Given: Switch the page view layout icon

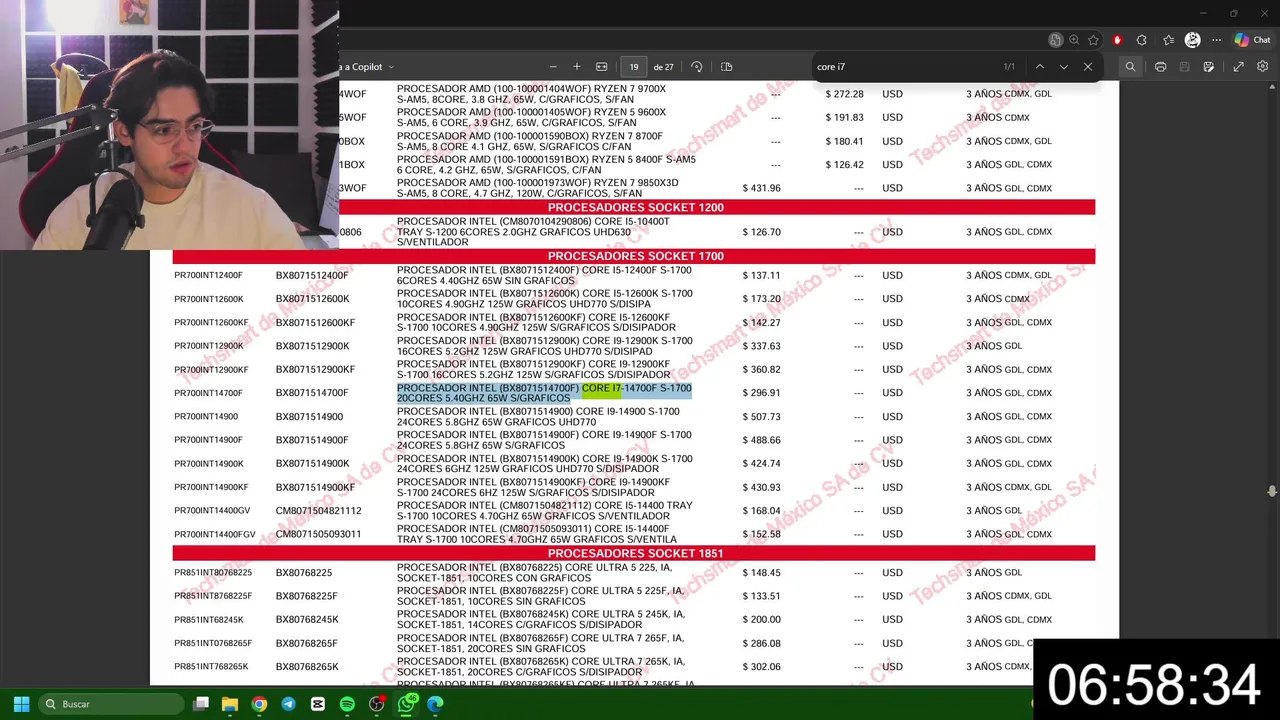Looking at the screenshot, I should [727, 67].
